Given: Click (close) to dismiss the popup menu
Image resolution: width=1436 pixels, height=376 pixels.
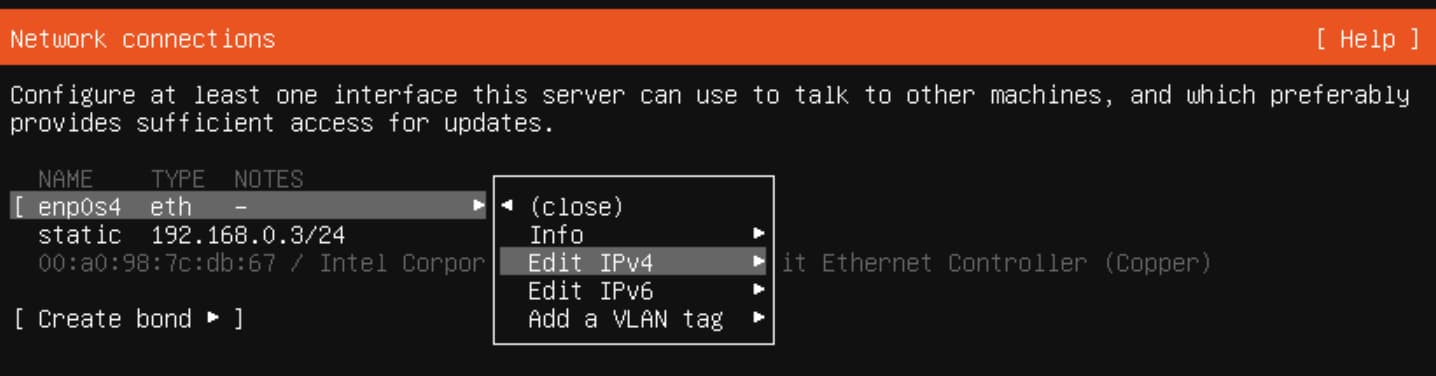Looking at the screenshot, I should click(576, 207).
